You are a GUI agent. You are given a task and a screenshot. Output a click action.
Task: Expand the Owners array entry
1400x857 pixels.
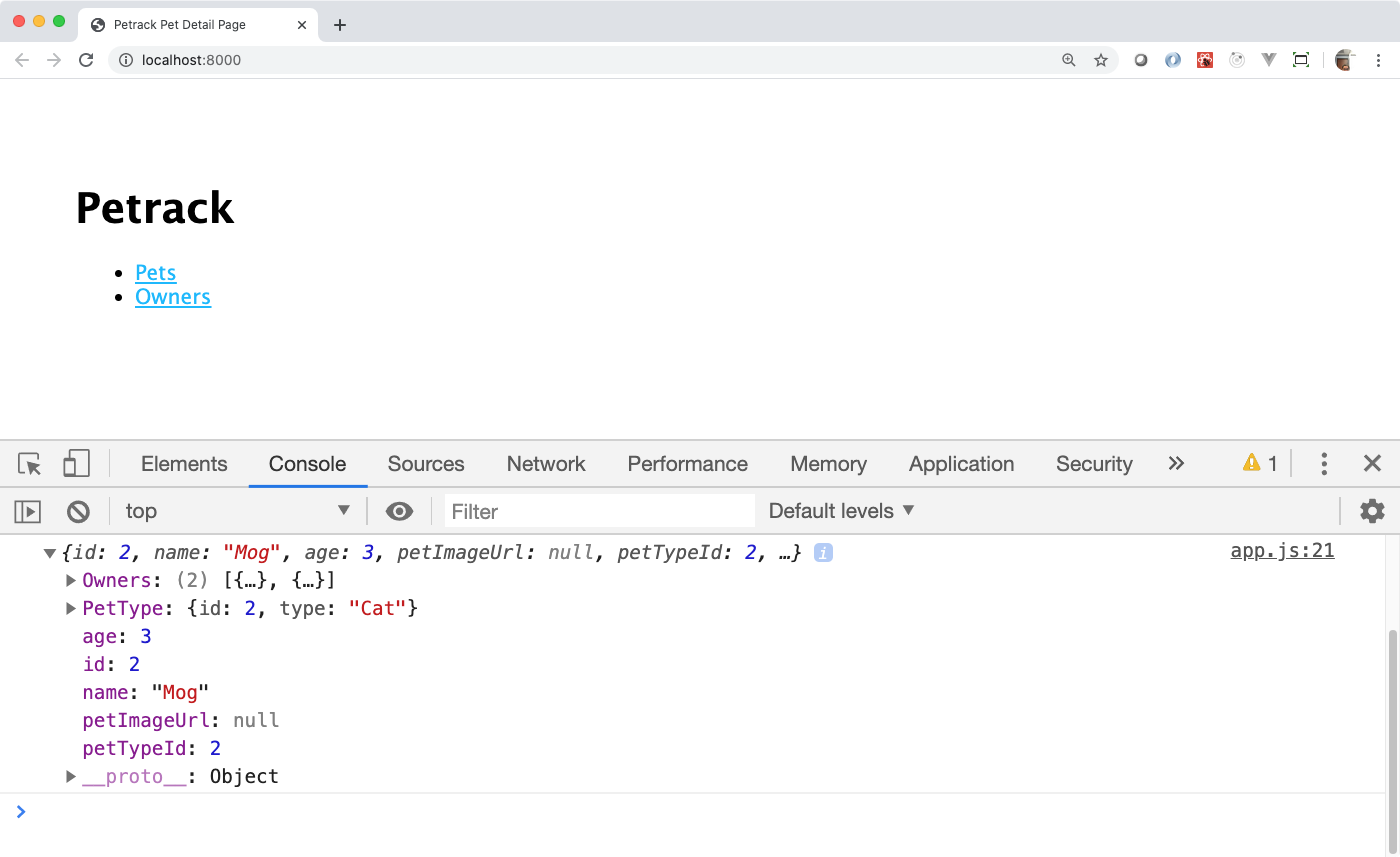[71, 580]
